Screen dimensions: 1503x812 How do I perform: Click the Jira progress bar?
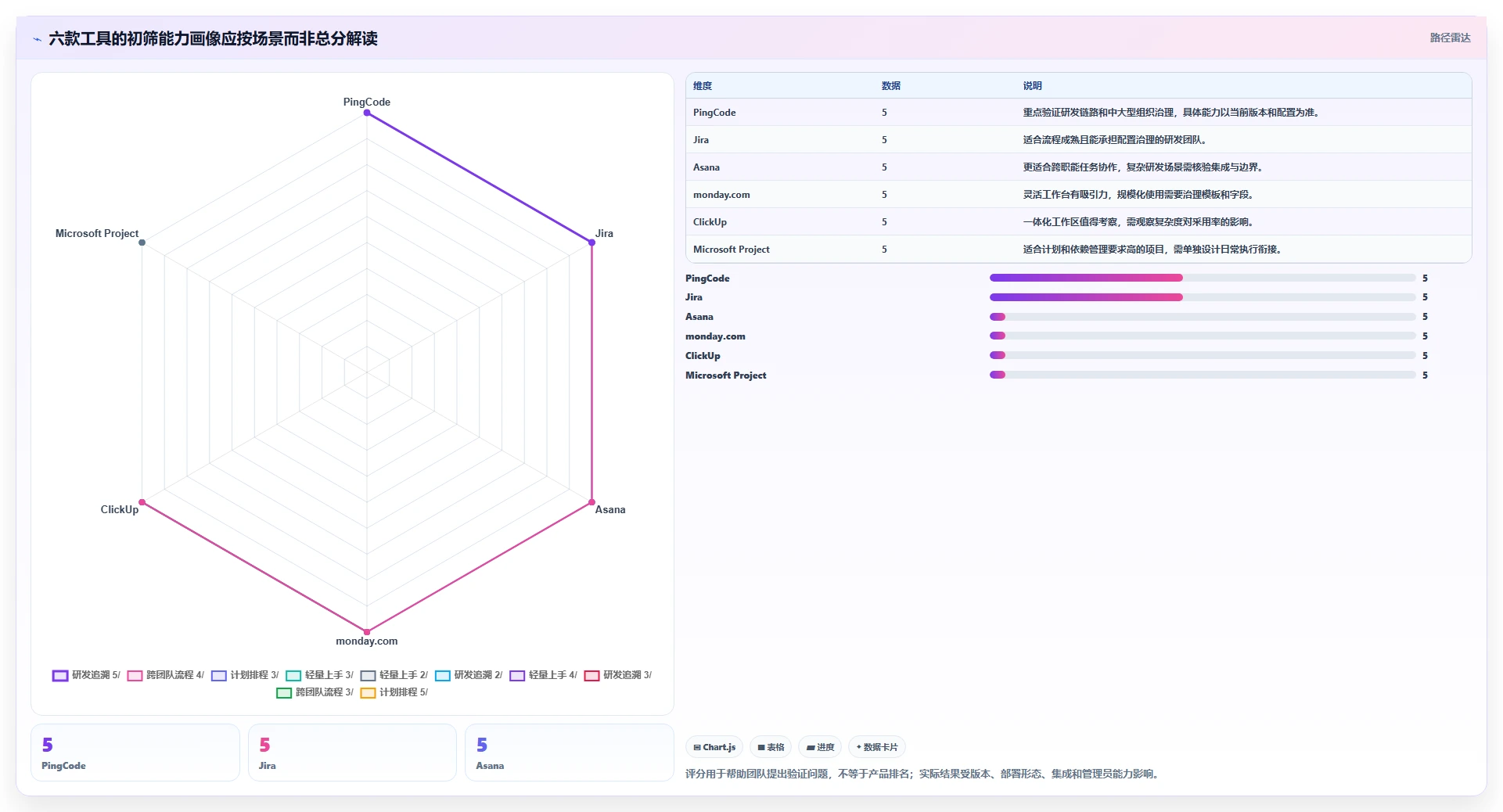pos(1203,297)
